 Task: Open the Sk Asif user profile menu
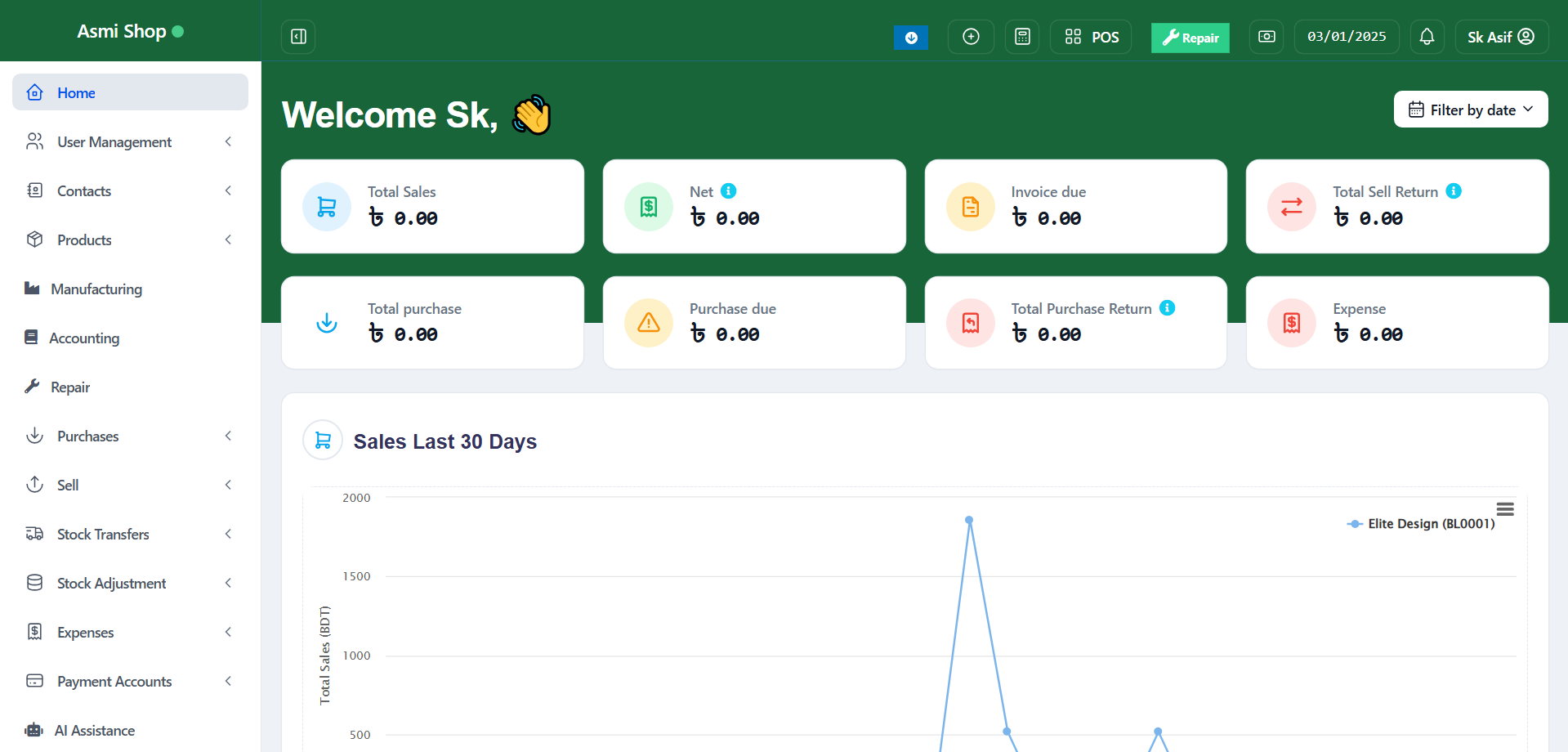pyautogui.click(x=1500, y=37)
